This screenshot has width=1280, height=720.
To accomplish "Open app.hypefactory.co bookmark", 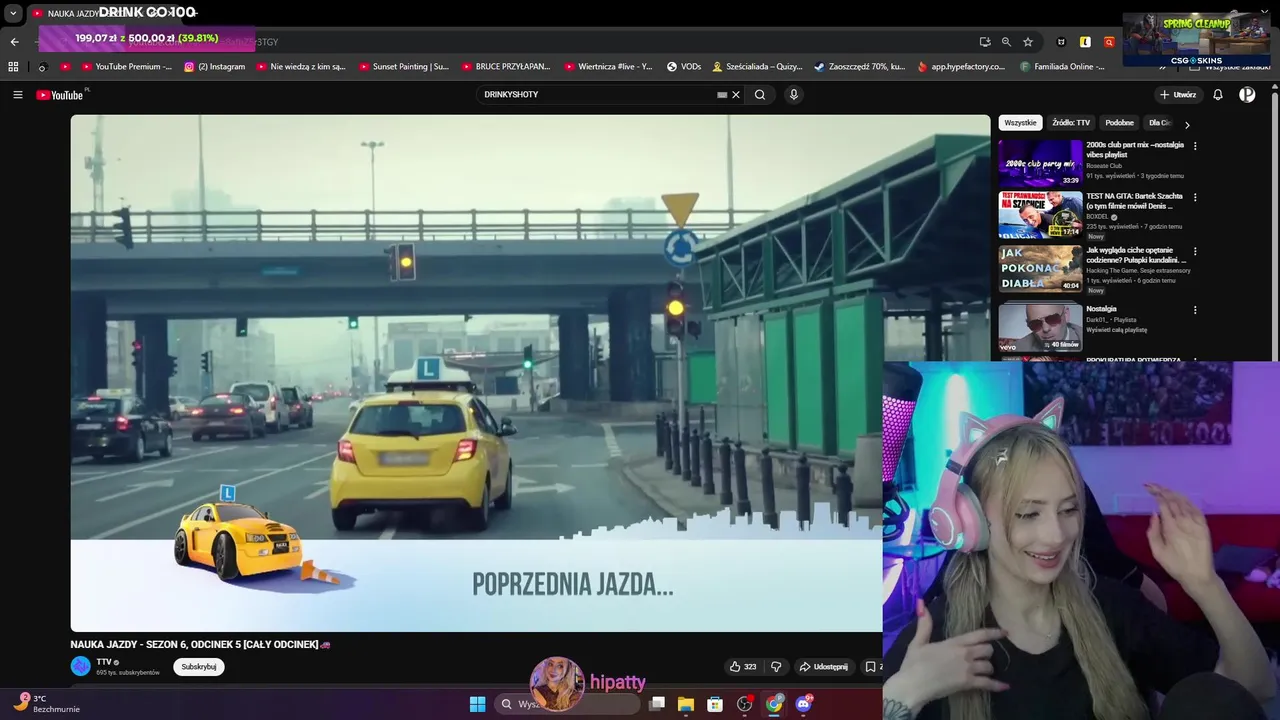I will (x=961, y=67).
